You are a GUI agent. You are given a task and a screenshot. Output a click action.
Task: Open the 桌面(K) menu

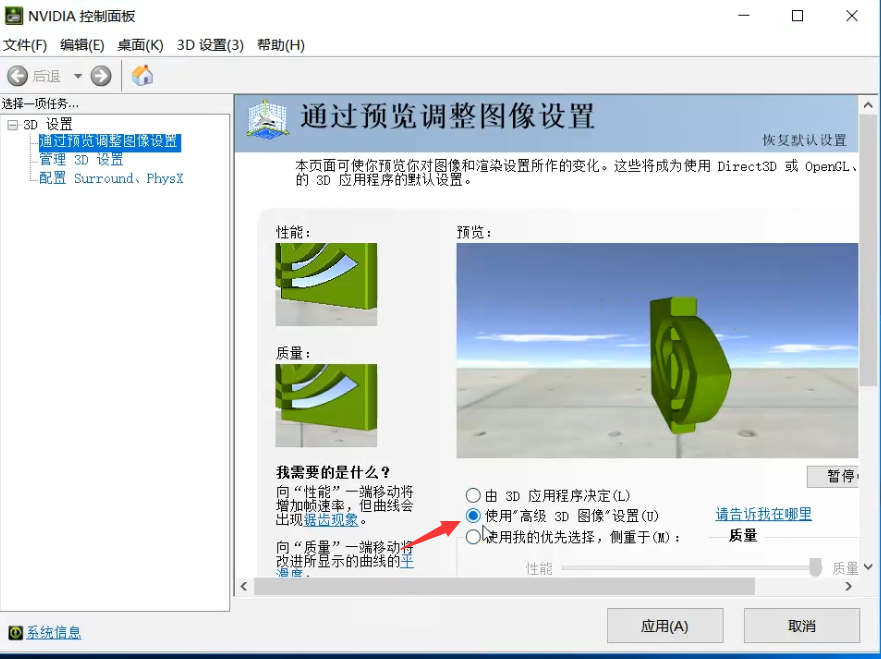click(140, 45)
